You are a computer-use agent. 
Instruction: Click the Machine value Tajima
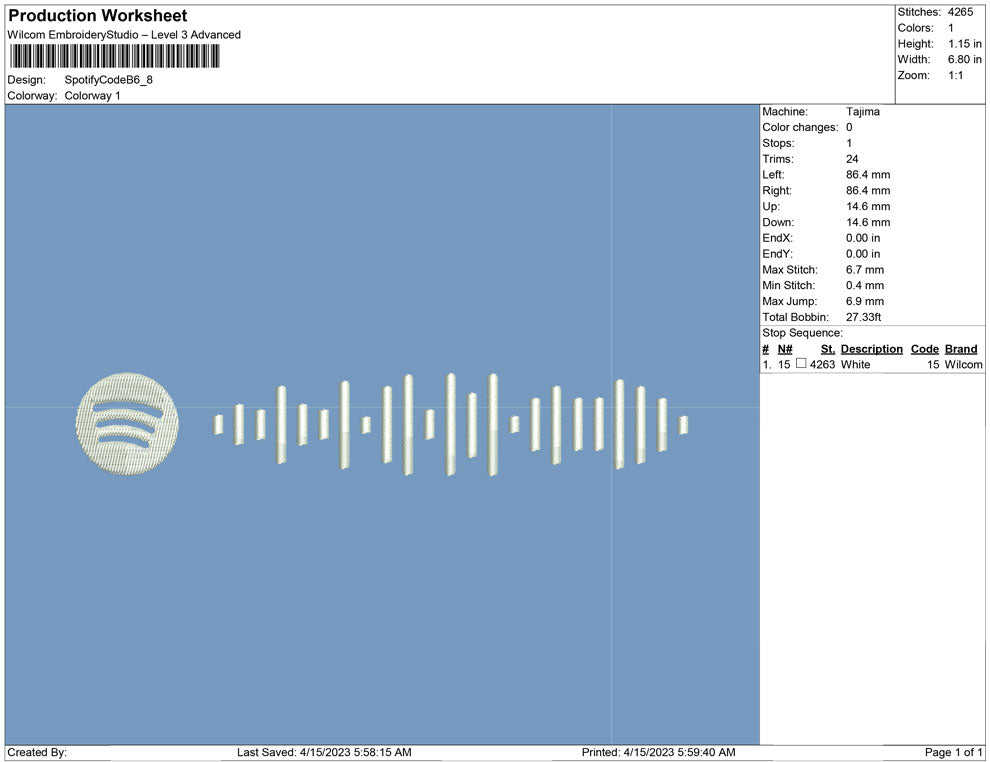click(862, 111)
